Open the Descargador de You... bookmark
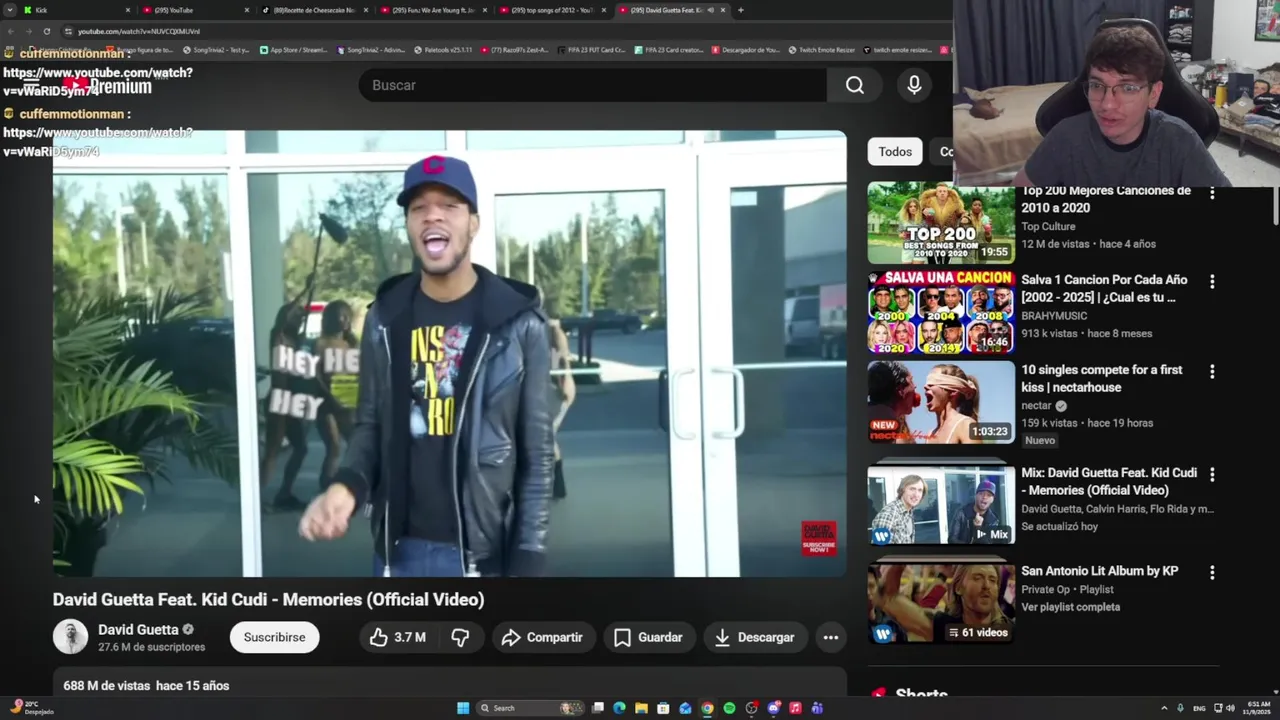1280x720 pixels. pos(745,50)
